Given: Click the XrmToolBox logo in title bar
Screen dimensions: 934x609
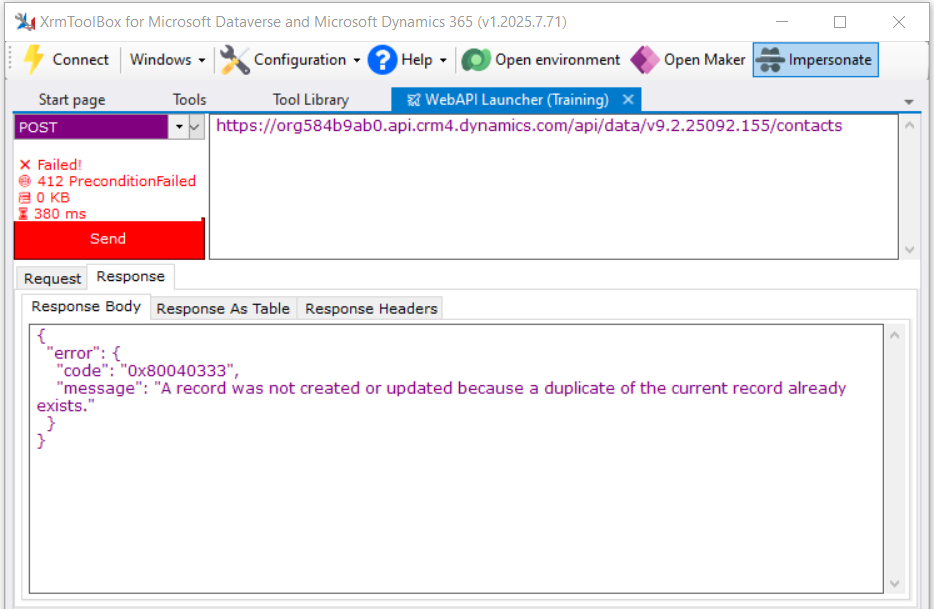Looking at the screenshot, I should pyautogui.click(x=24, y=22).
